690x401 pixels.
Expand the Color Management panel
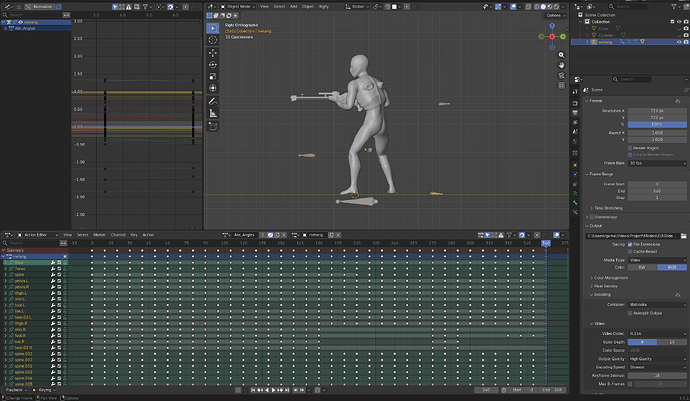(x=611, y=278)
